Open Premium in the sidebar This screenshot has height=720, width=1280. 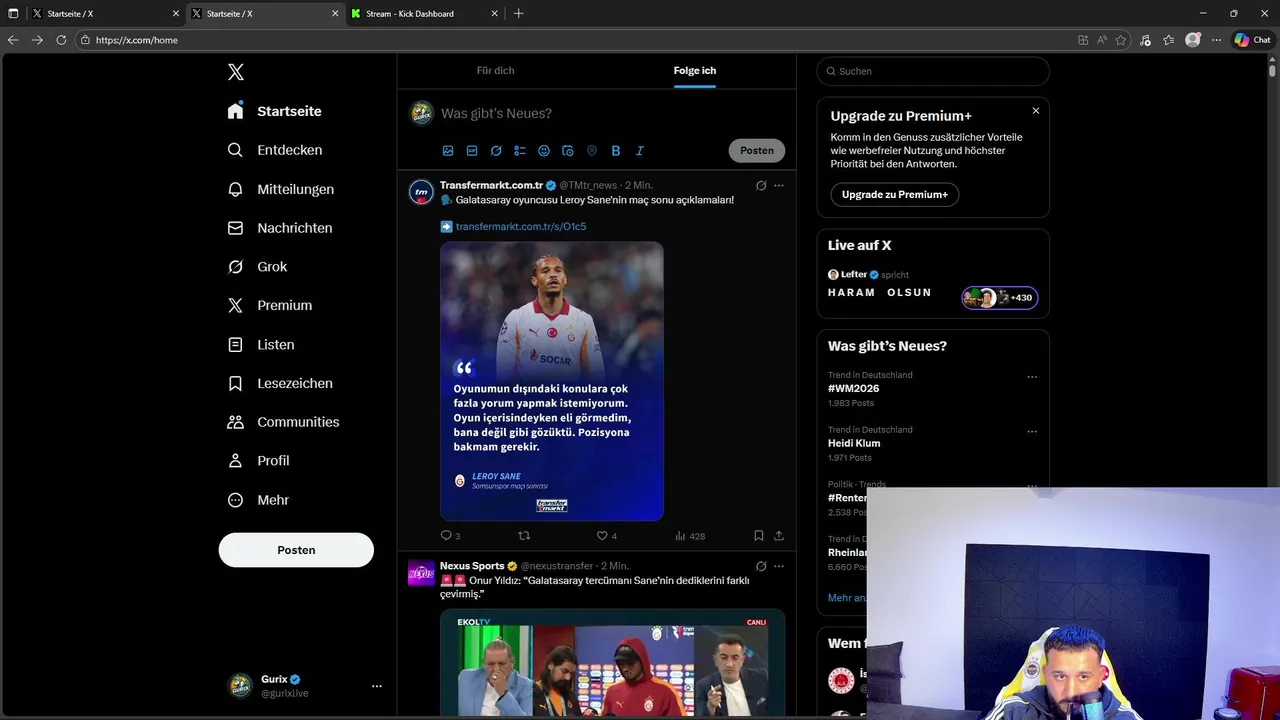(270, 306)
